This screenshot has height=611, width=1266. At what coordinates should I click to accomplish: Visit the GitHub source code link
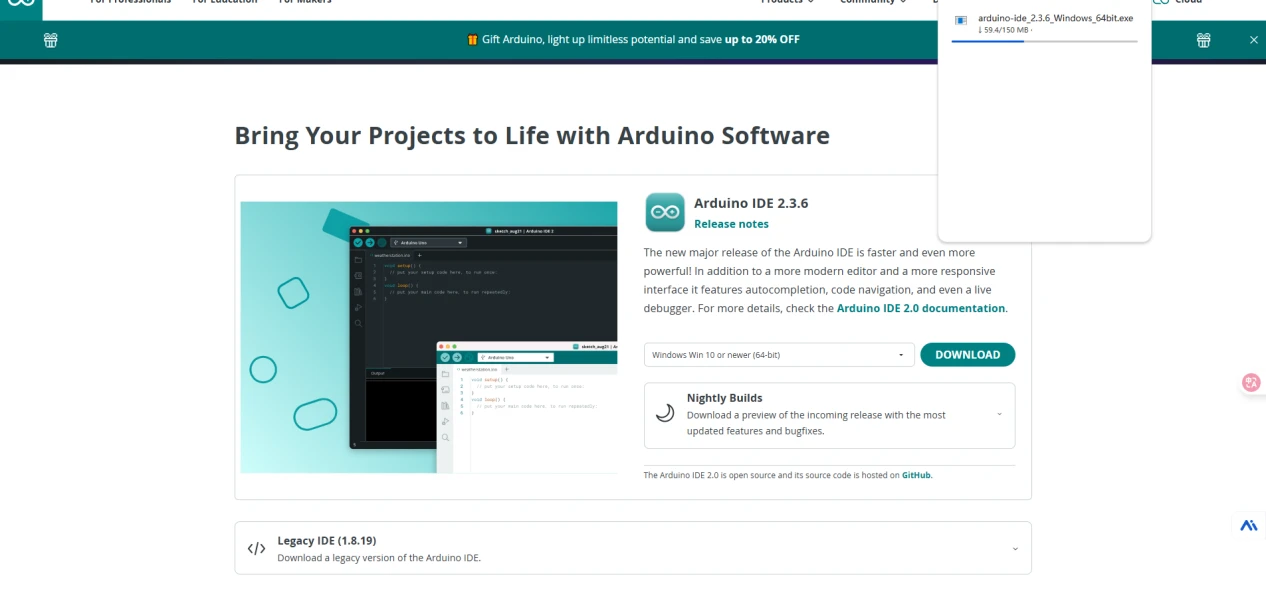click(x=916, y=475)
